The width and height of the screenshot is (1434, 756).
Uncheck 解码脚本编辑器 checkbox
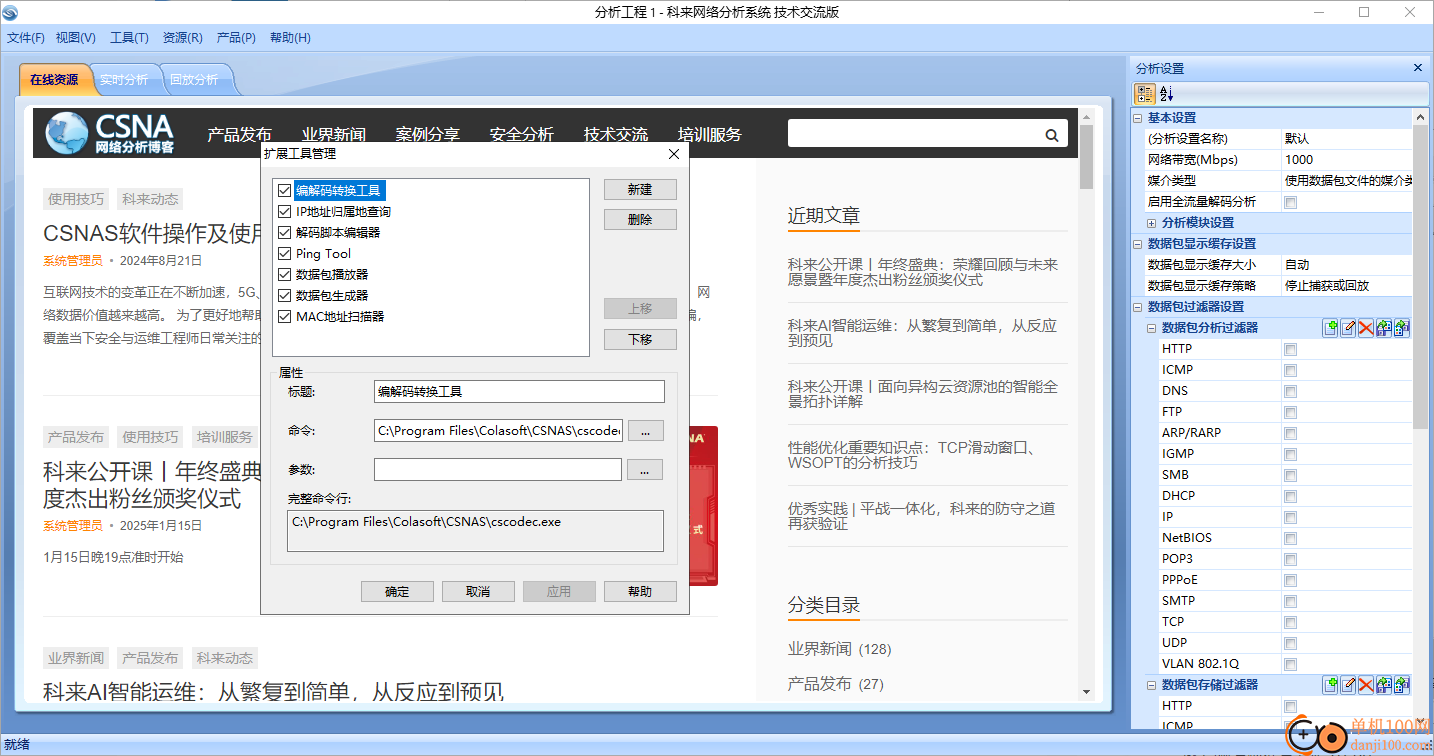coord(285,232)
